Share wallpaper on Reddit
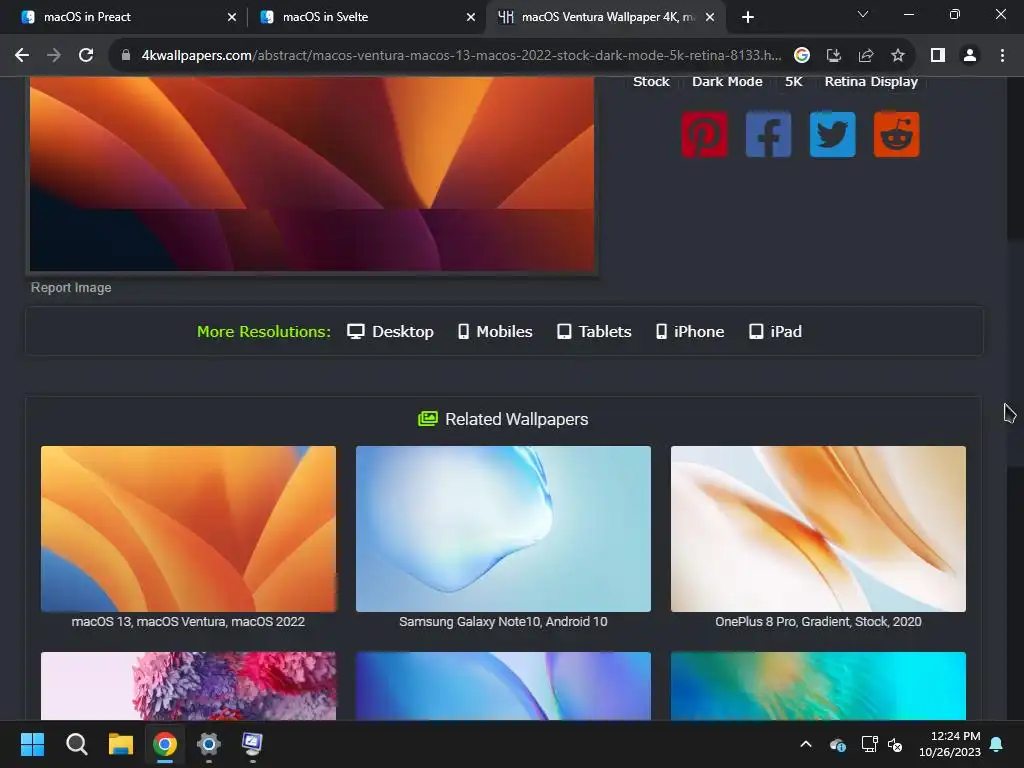The width and height of the screenshot is (1024, 768). pyautogui.click(x=896, y=135)
